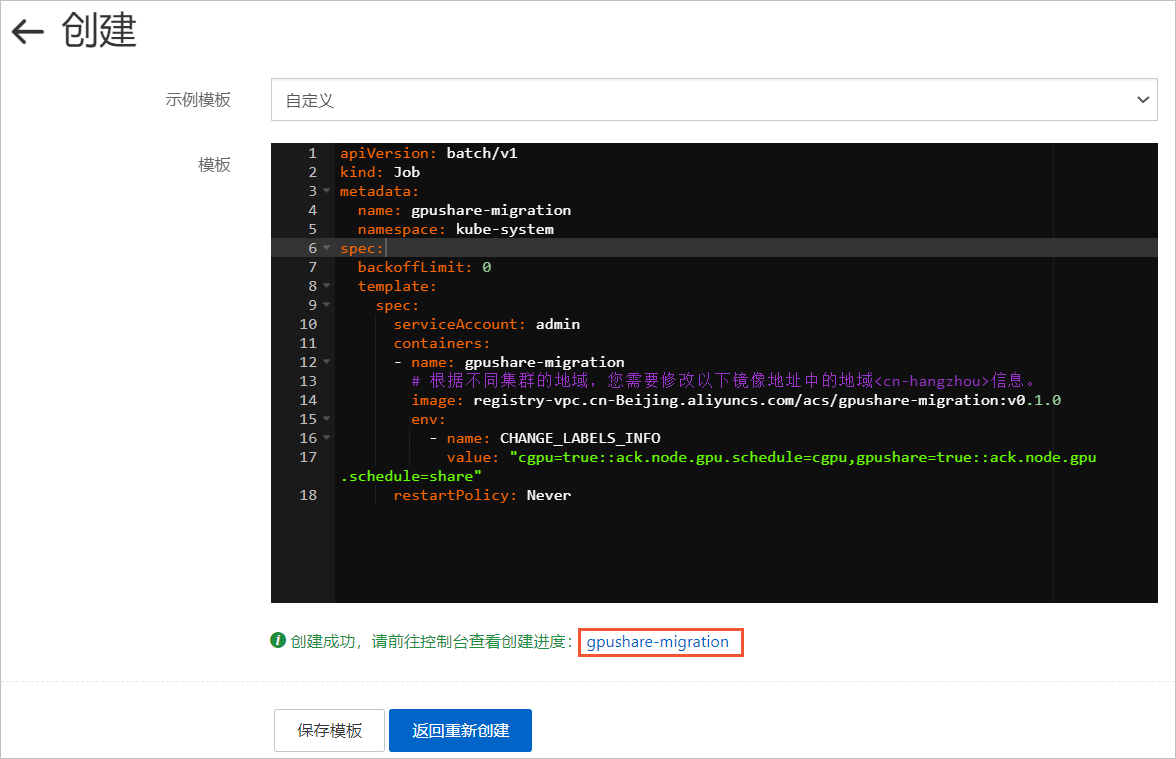Screen dimensions: 1176x759
Task: Click backoffLimit value 0
Action: (487, 268)
